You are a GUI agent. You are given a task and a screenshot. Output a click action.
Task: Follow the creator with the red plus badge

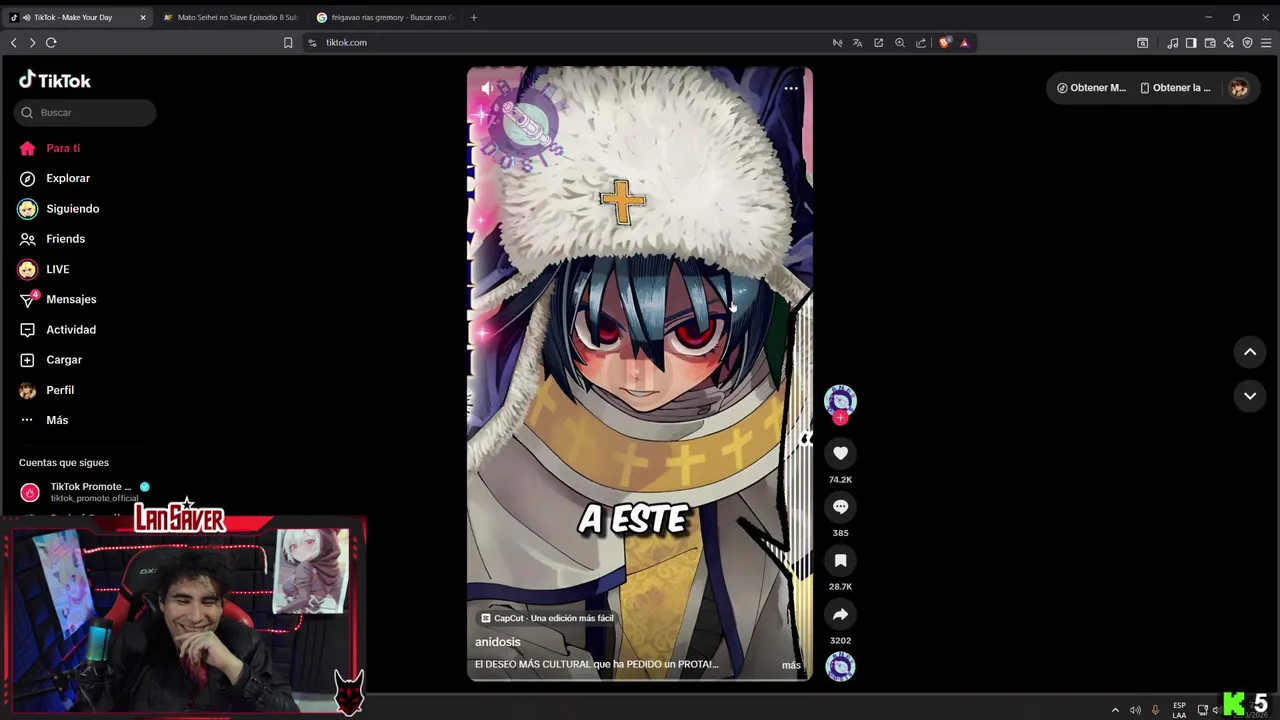point(840,418)
